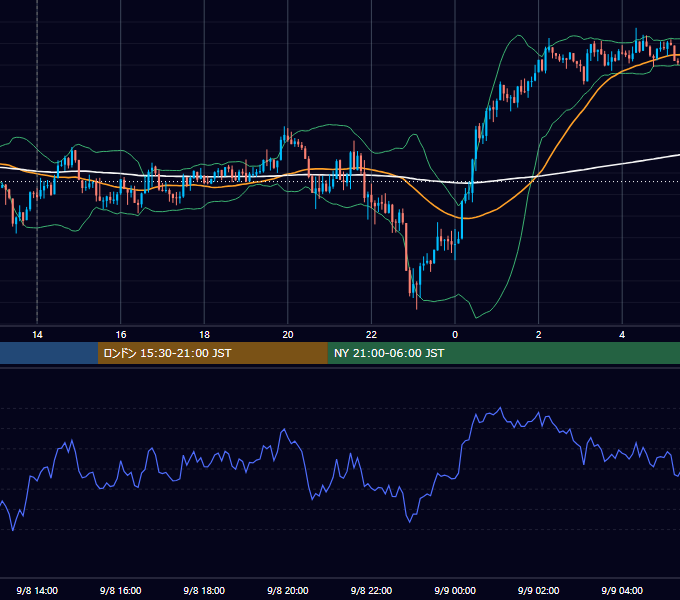
Task: Click the NY 21:00-06:00 JST session bar
Action: [x=503, y=353]
